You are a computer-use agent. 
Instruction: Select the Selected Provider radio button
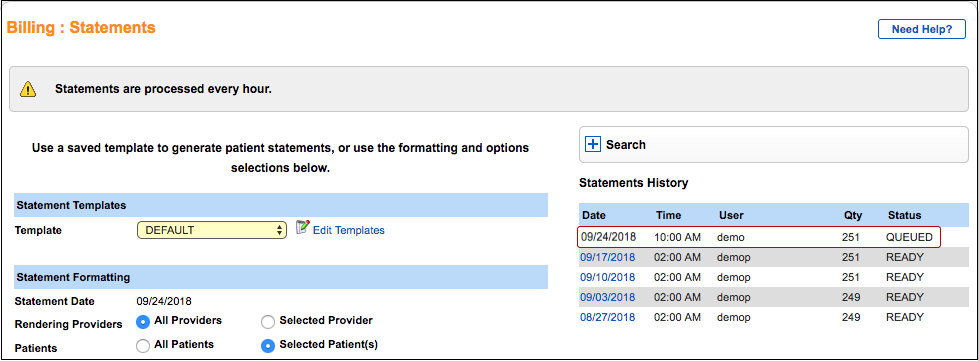(268, 322)
